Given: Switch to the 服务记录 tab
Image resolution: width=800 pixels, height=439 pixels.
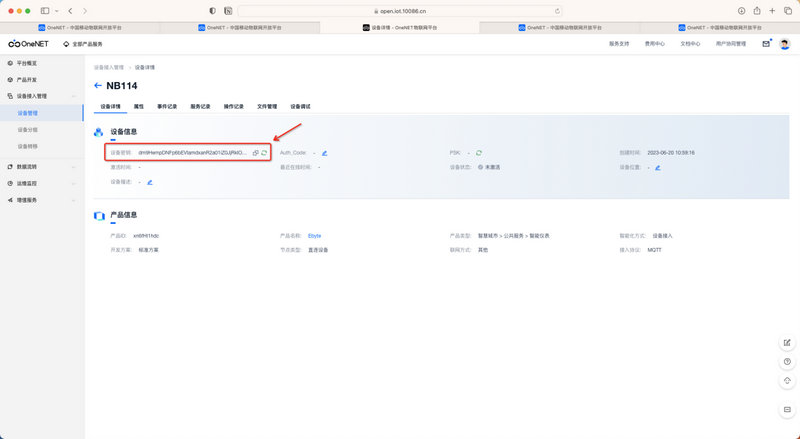Looking at the screenshot, I should pyautogui.click(x=201, y=107).
